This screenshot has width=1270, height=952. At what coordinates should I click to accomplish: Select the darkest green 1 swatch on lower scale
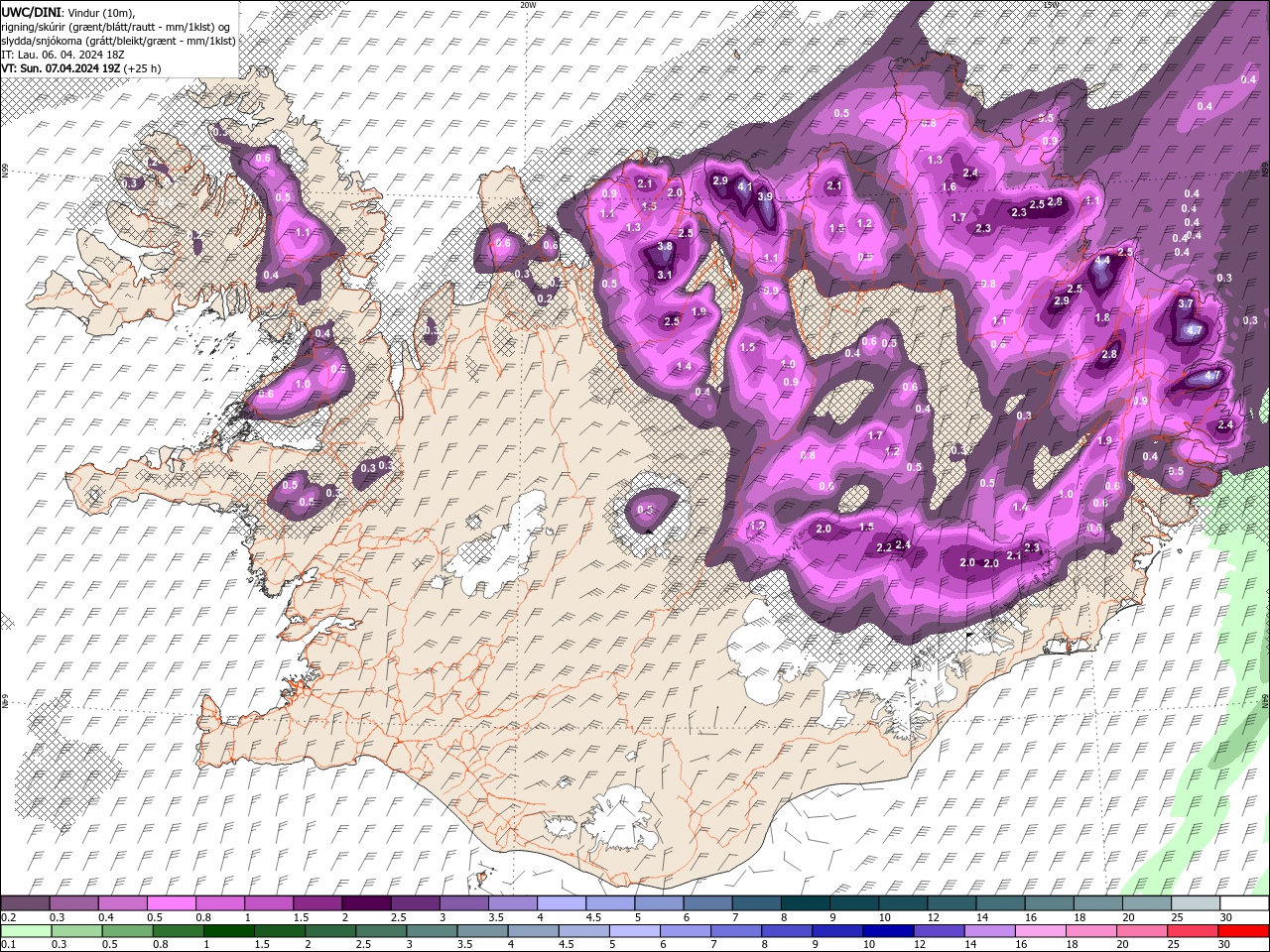point(228,930)
